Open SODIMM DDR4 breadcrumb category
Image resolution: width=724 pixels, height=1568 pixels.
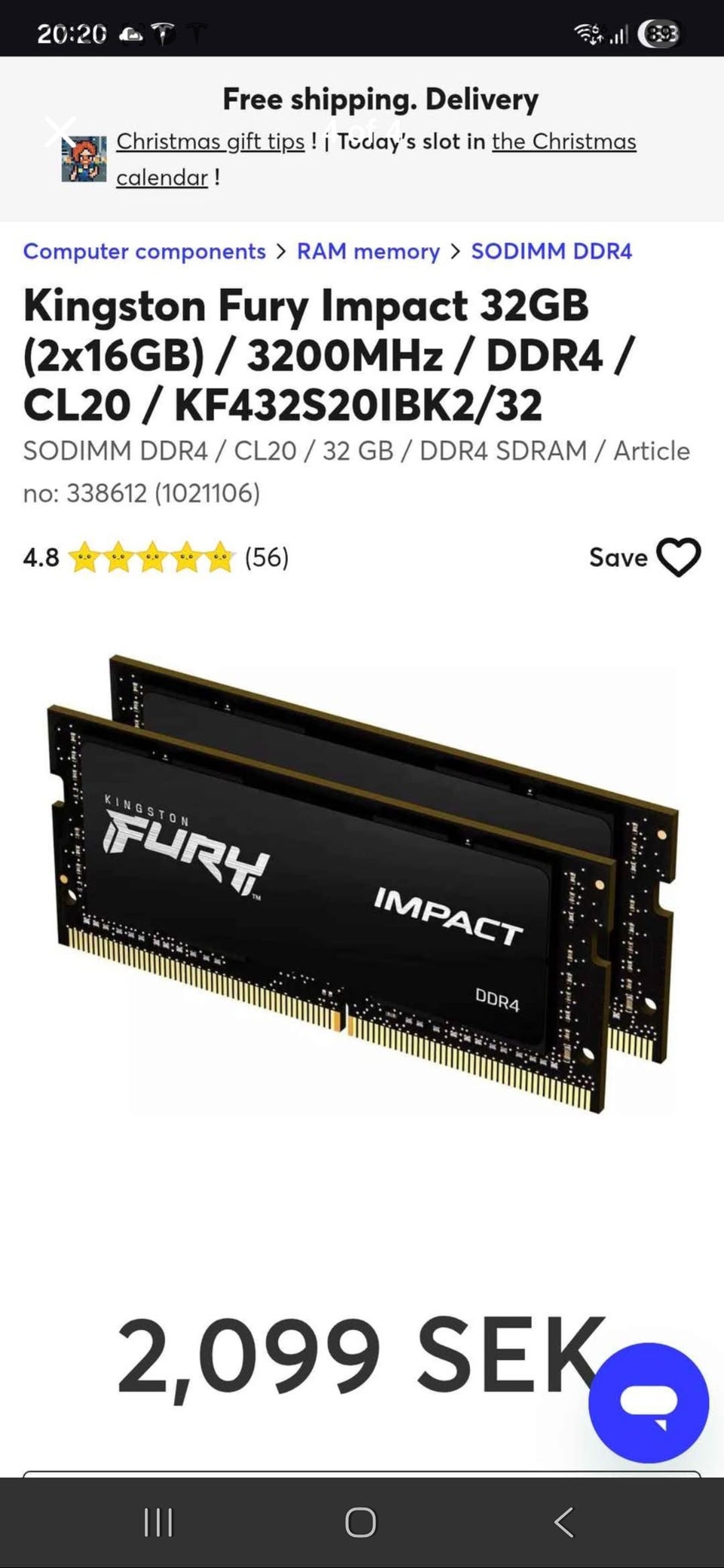click(551, 251)
